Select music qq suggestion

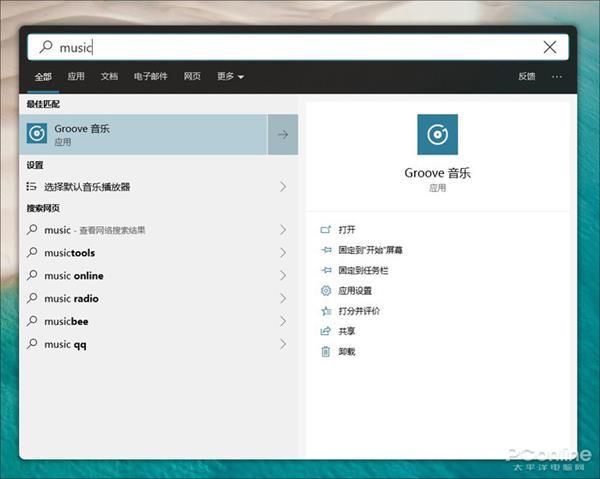pos(158,344)
